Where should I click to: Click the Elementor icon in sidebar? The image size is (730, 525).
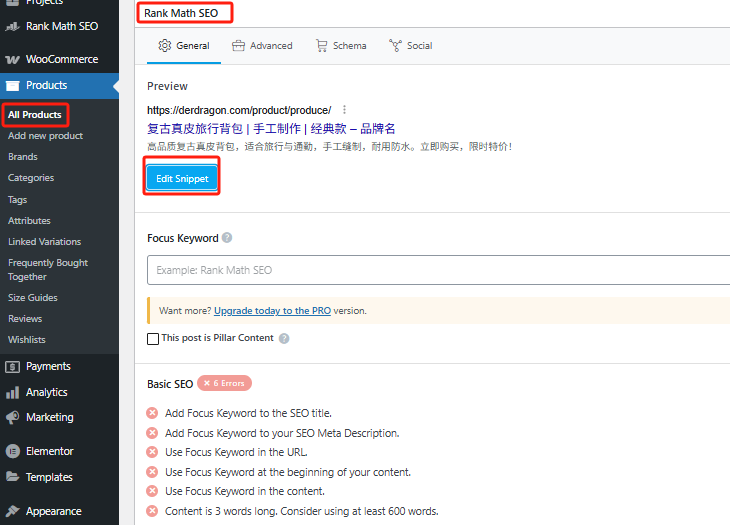pos(12,451)
